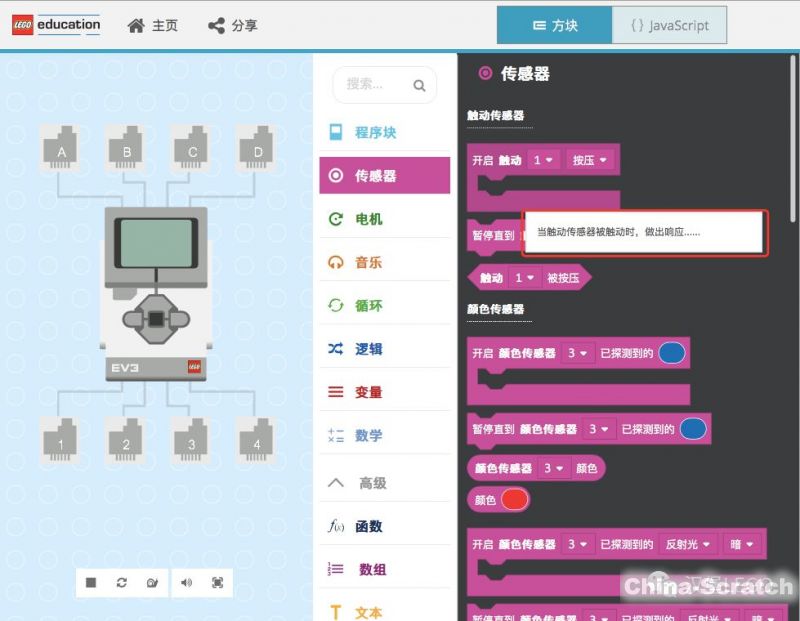Switch to the JavaScript editor tab
This screenshot has width=800, height=621.
tap(669, 25)
